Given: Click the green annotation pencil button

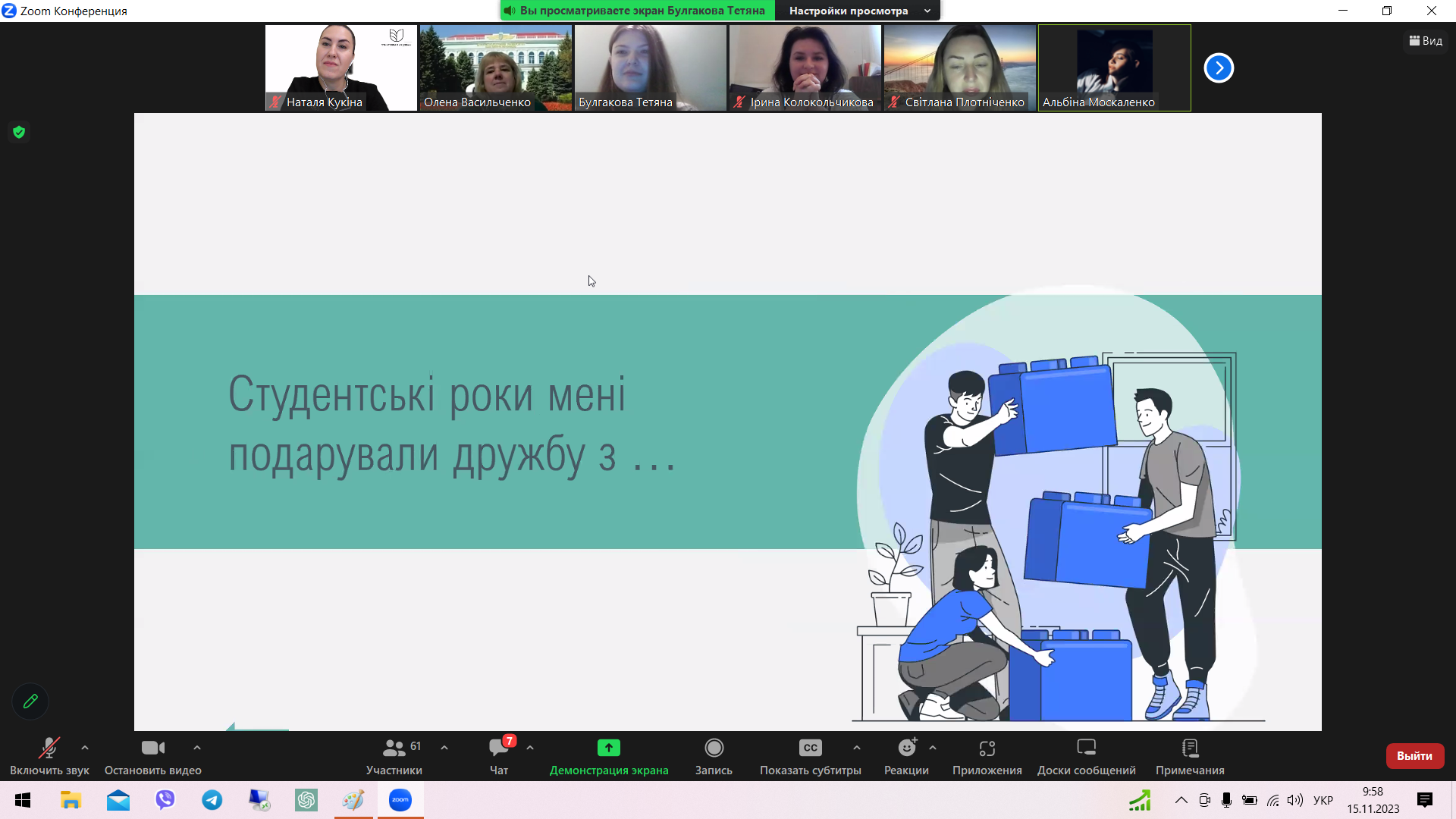Looking at the screenshot, I should (x=30, y=701).
